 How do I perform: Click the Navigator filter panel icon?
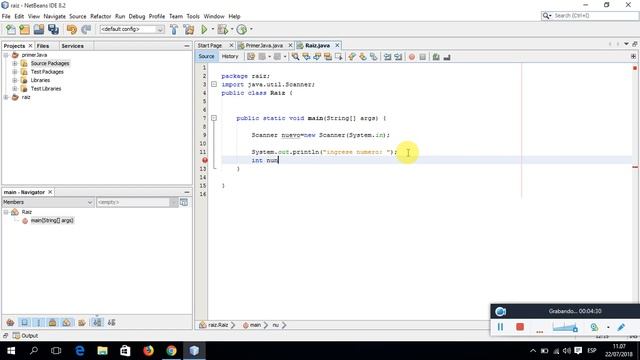click(184, 202)
